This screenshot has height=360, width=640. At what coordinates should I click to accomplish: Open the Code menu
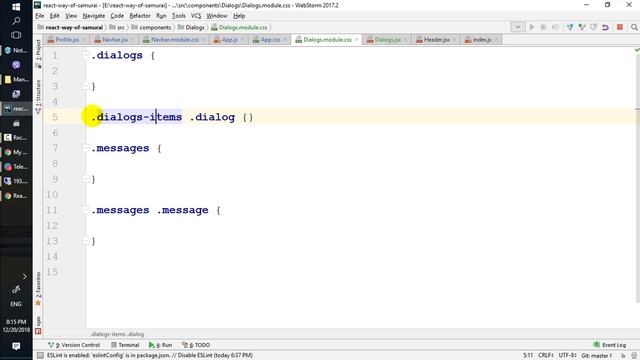(x=117, y=16)
